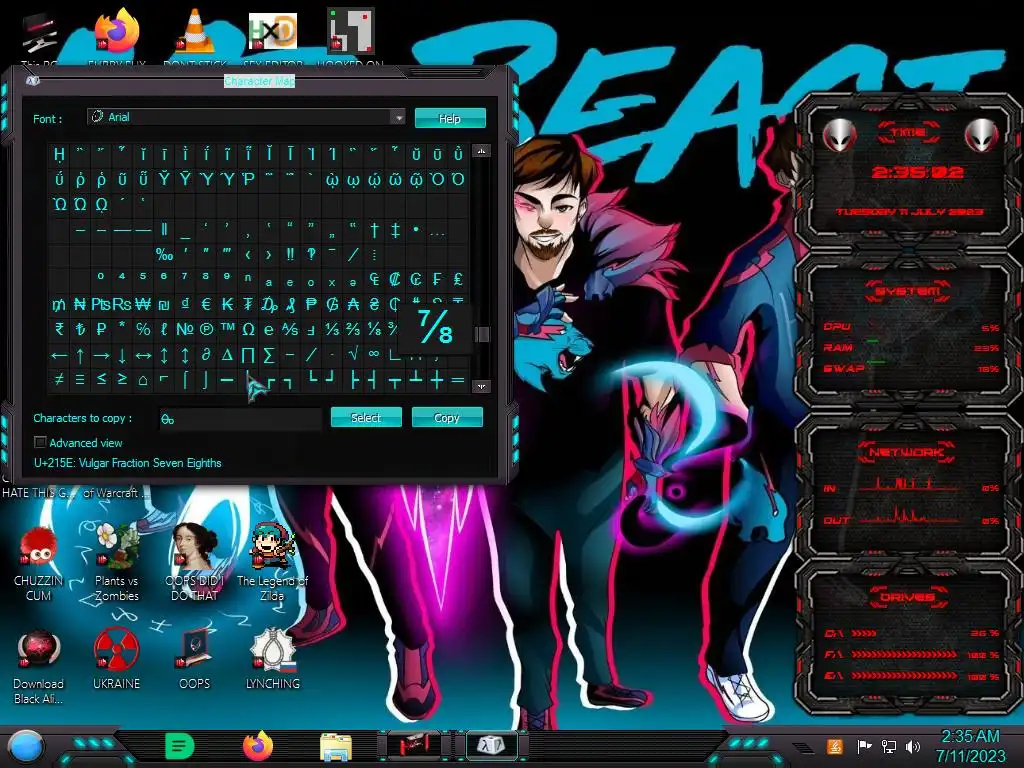Select the Pts peseta character
This screenshot has width=1024, height=768.
[101, 304]
